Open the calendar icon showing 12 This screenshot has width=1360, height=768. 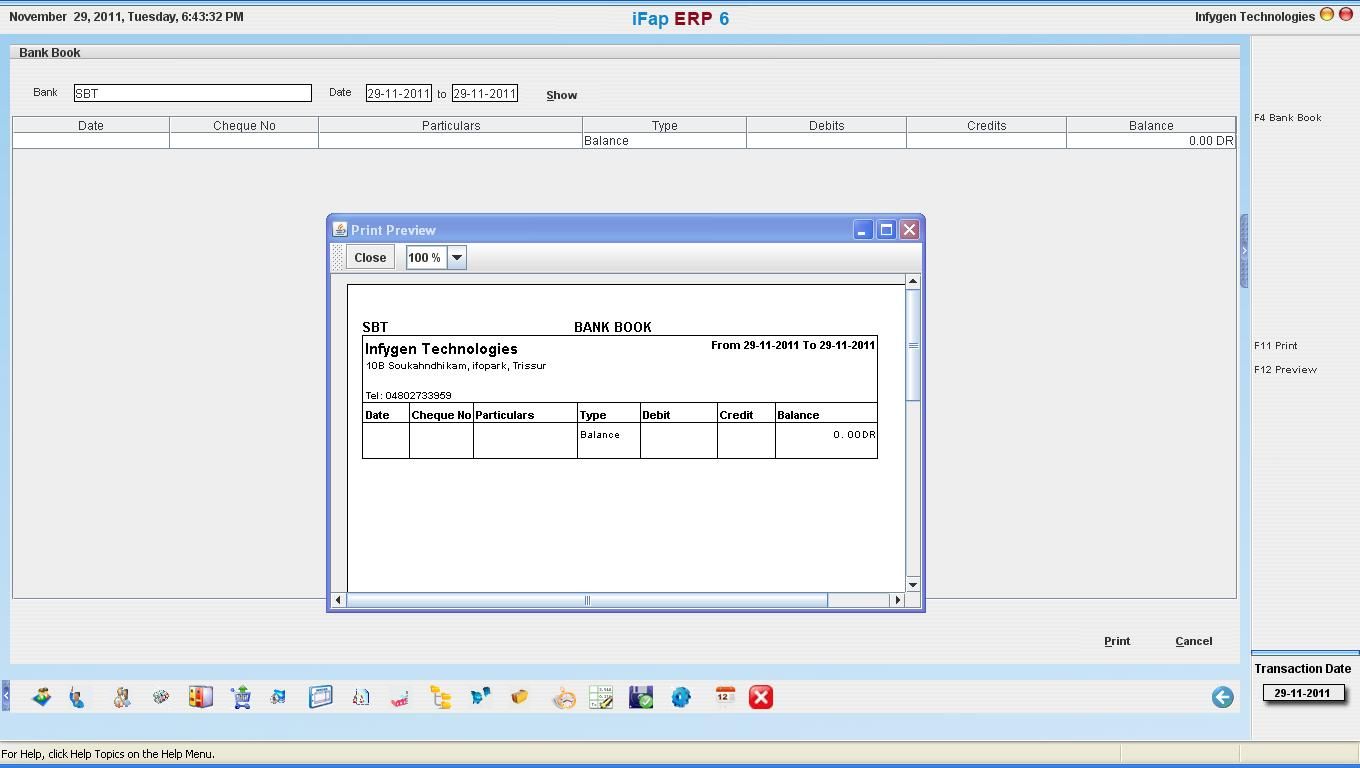click(725, 697)
